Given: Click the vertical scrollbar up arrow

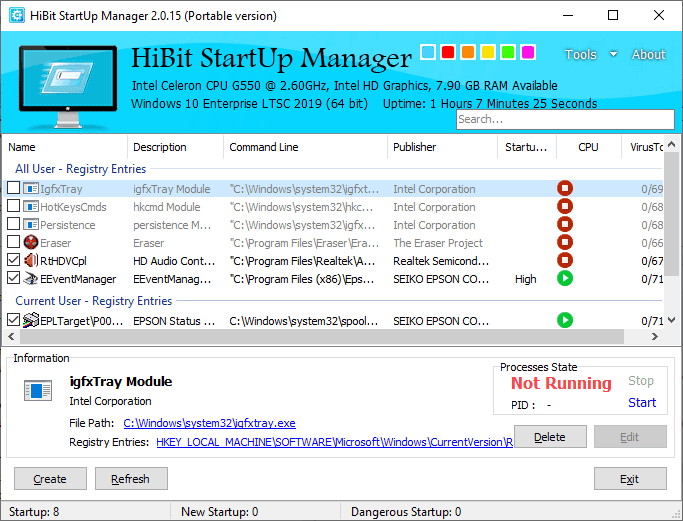Looking at the screenshot, I should (671, 144).
